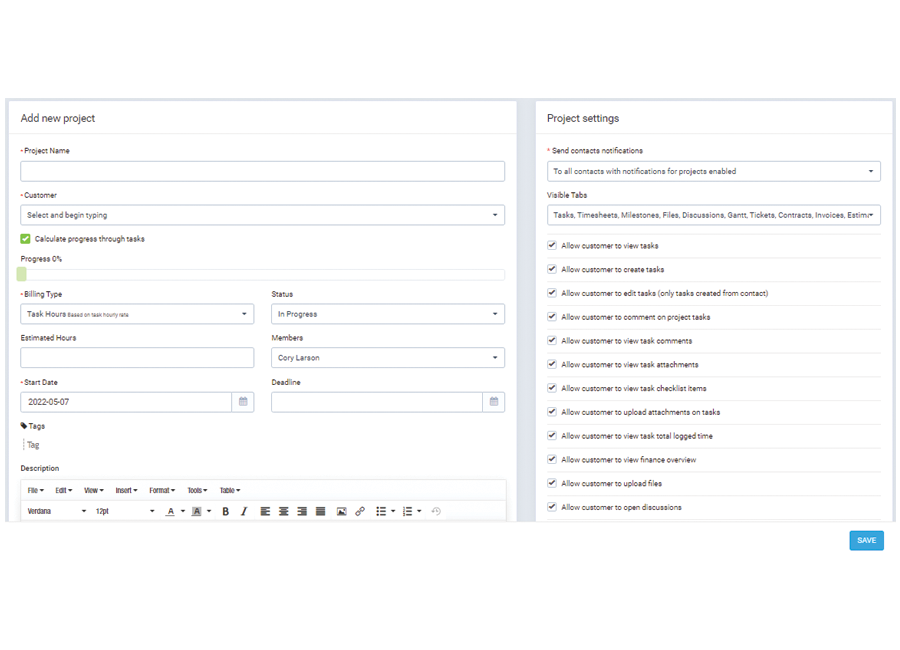900x650 pixels.
Task: Insert an image into the description
Action: 341,511
